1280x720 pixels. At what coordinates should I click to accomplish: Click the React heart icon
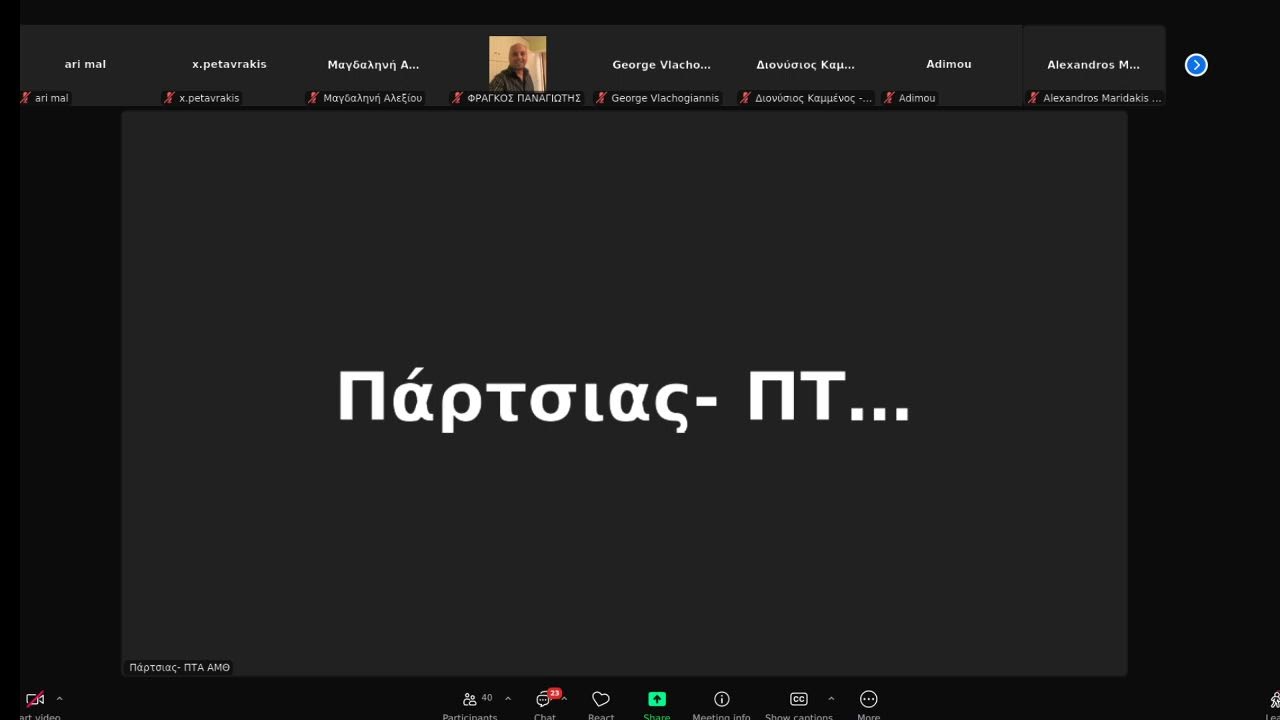coord(601,699)
